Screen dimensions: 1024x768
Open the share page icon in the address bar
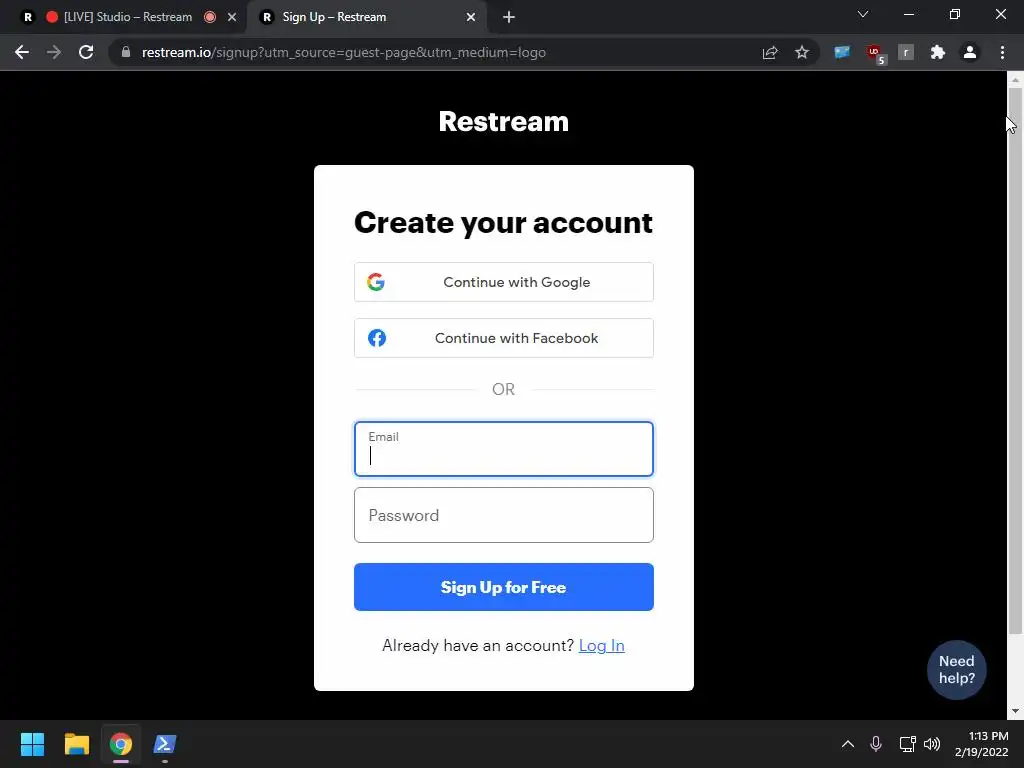(x=770, y=52)
